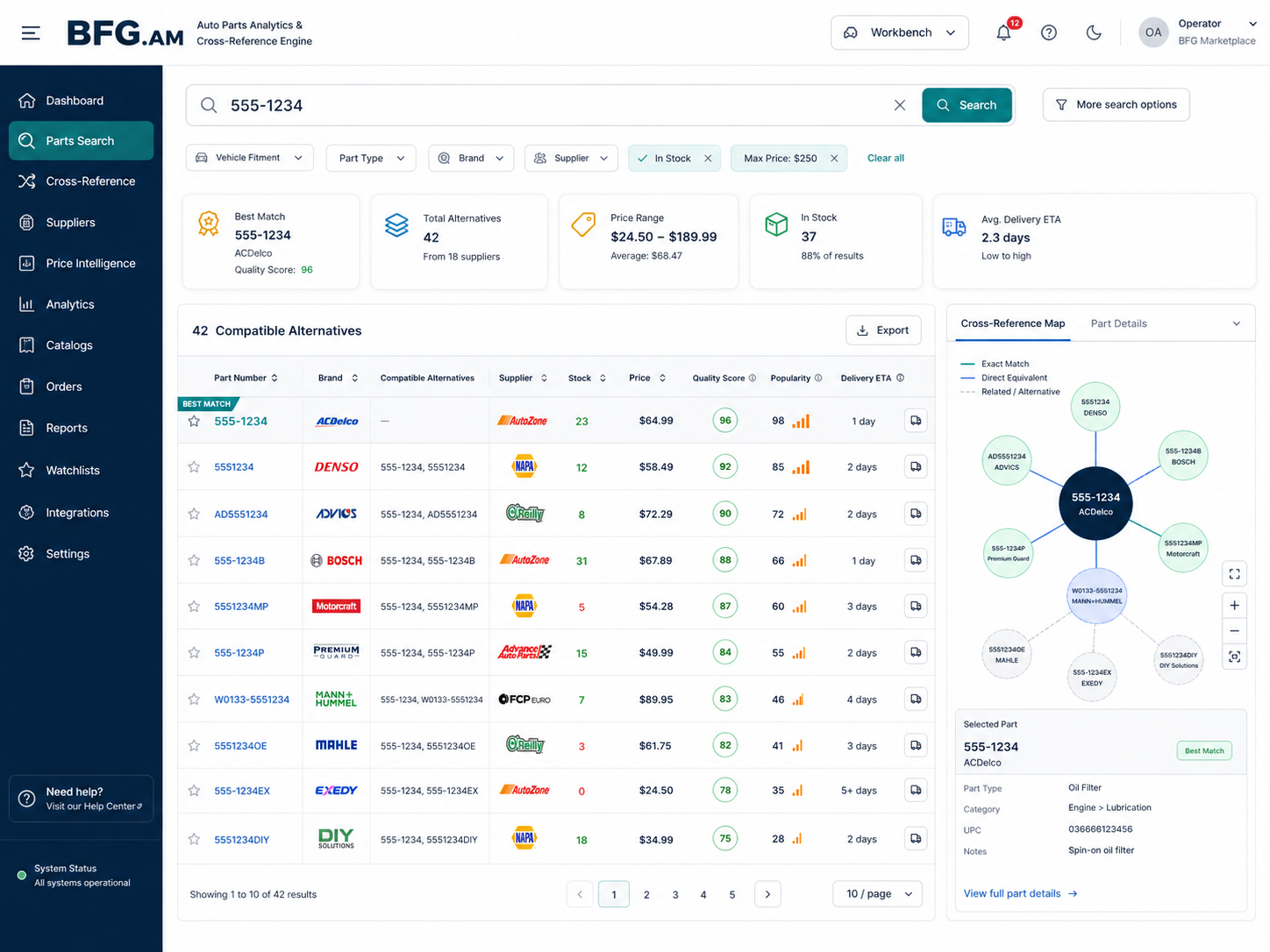Screen dimensions: 1270x952
Task: Switch to the Part Details tab
Action: pyautogui.click(x=1118, y=323)
